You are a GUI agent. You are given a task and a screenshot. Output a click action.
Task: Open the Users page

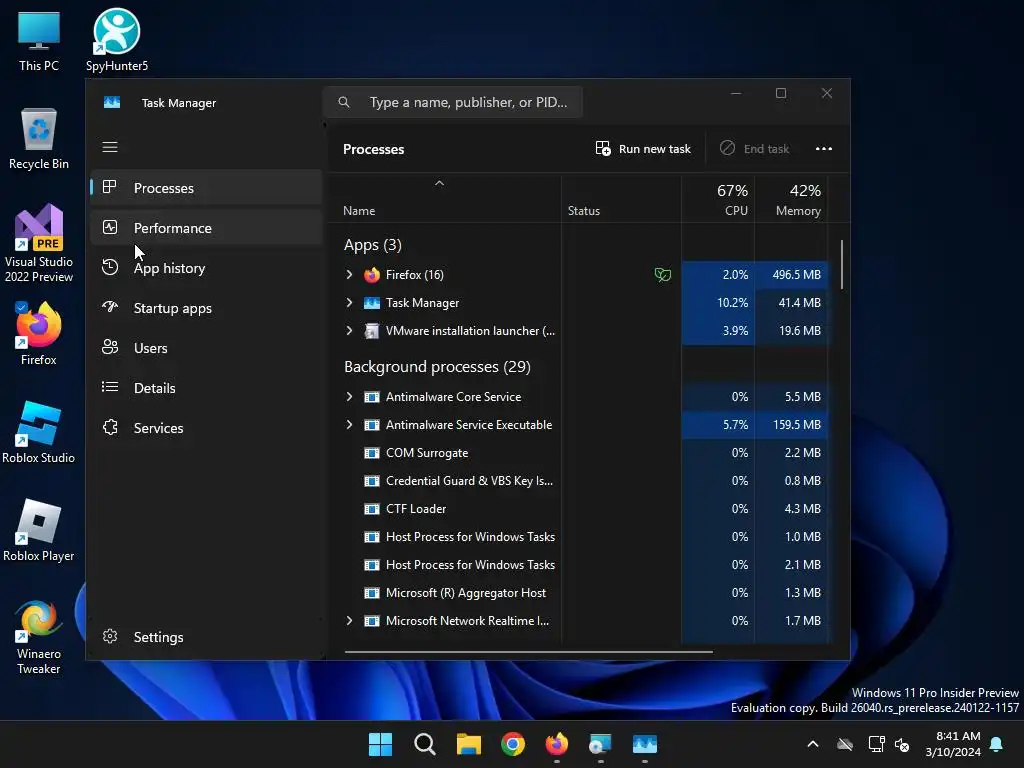[x=206, y=347]
